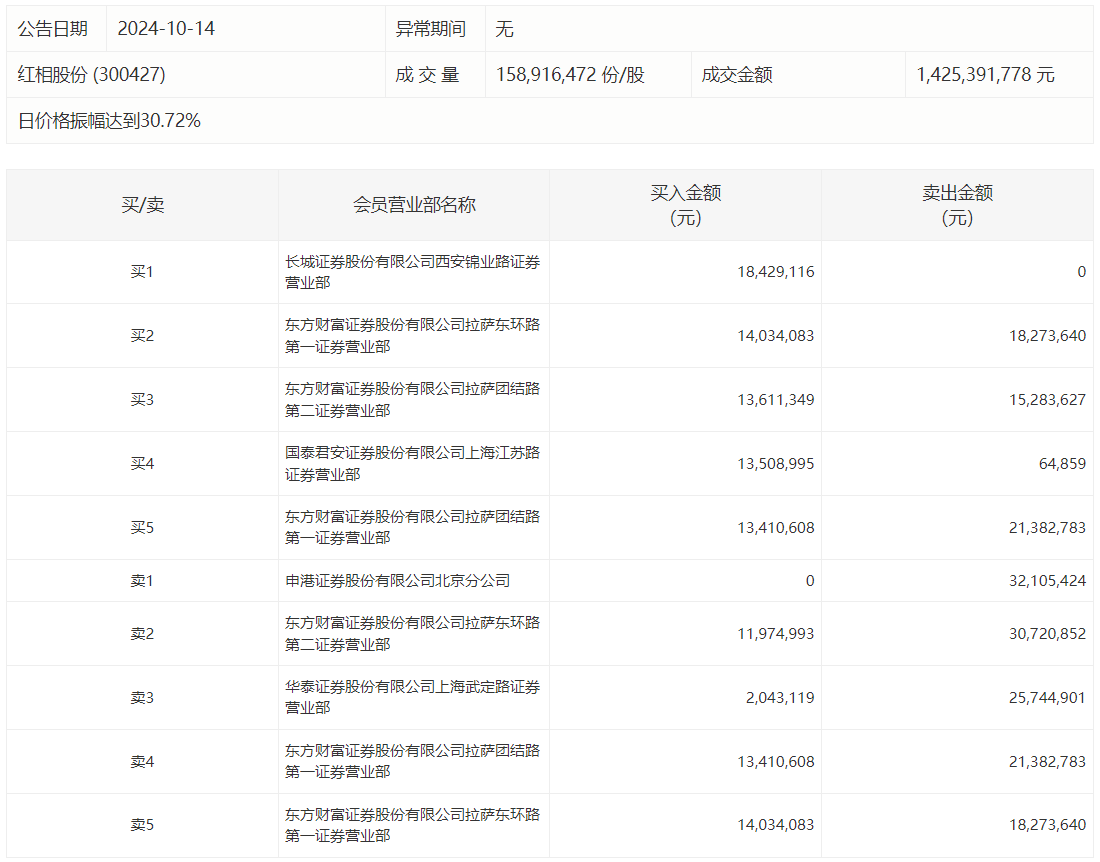Select 13,410,608 in the 卖4 row

(776, 762)
